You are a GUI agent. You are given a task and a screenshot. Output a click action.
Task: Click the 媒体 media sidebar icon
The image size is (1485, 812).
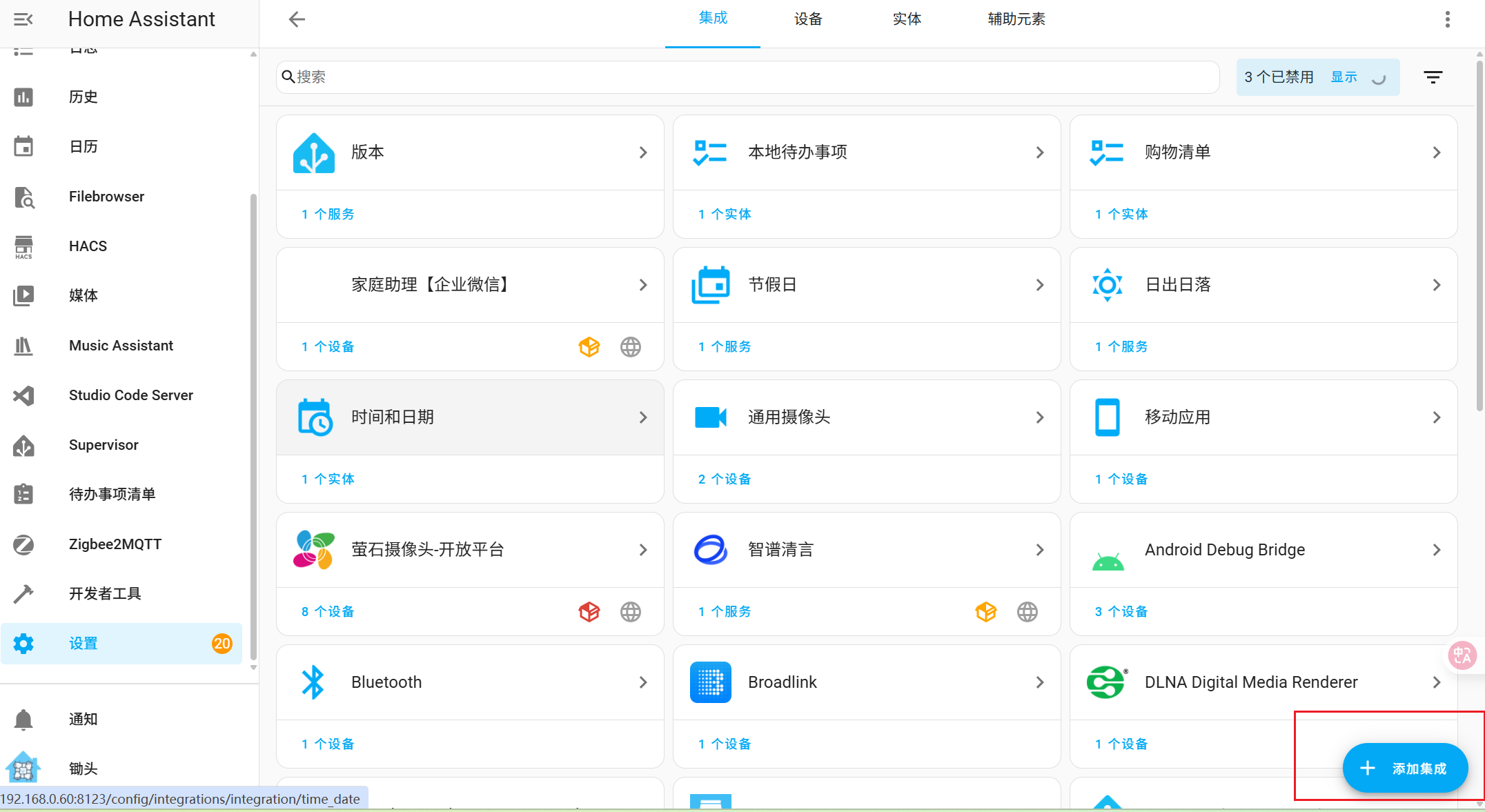click(x=23, y=296)
